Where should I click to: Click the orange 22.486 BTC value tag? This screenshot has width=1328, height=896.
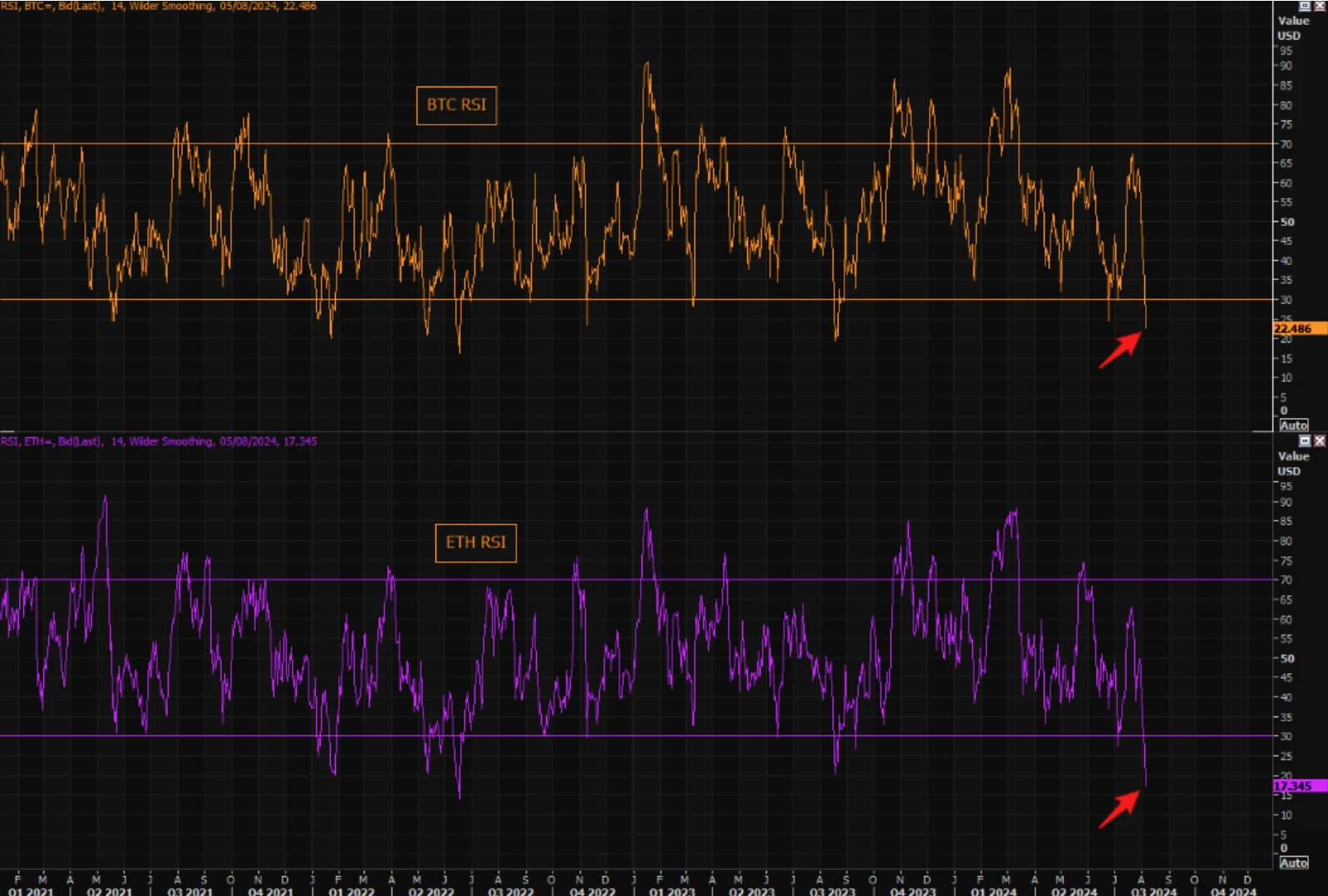point(1299,329)
